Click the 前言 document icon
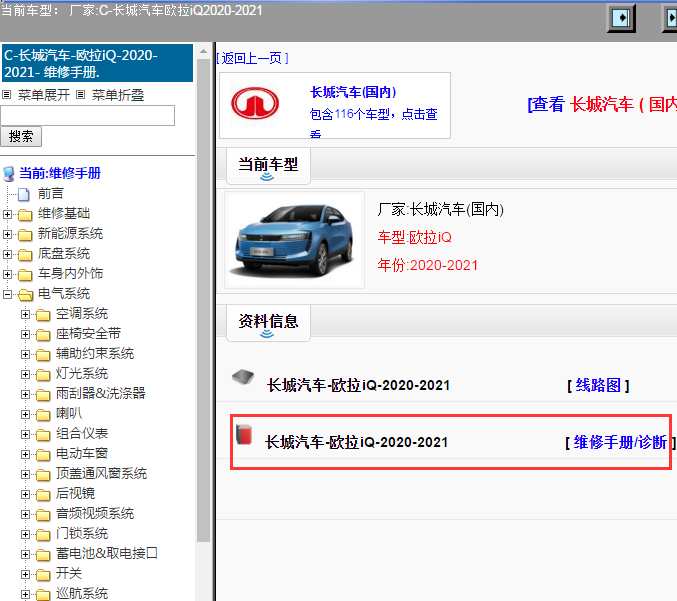The image size is (677, 601). coord(24,194)
